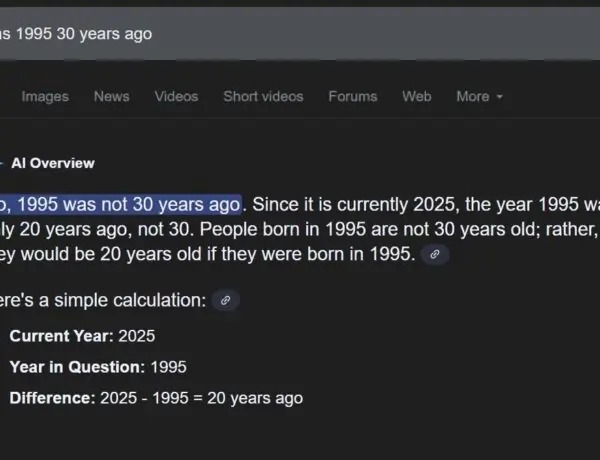Click the link icon beside "simple calculation:"
Image resolution: width=600 pixels, height=460 pixels.
pyautogui.click(x=227, y=300)
